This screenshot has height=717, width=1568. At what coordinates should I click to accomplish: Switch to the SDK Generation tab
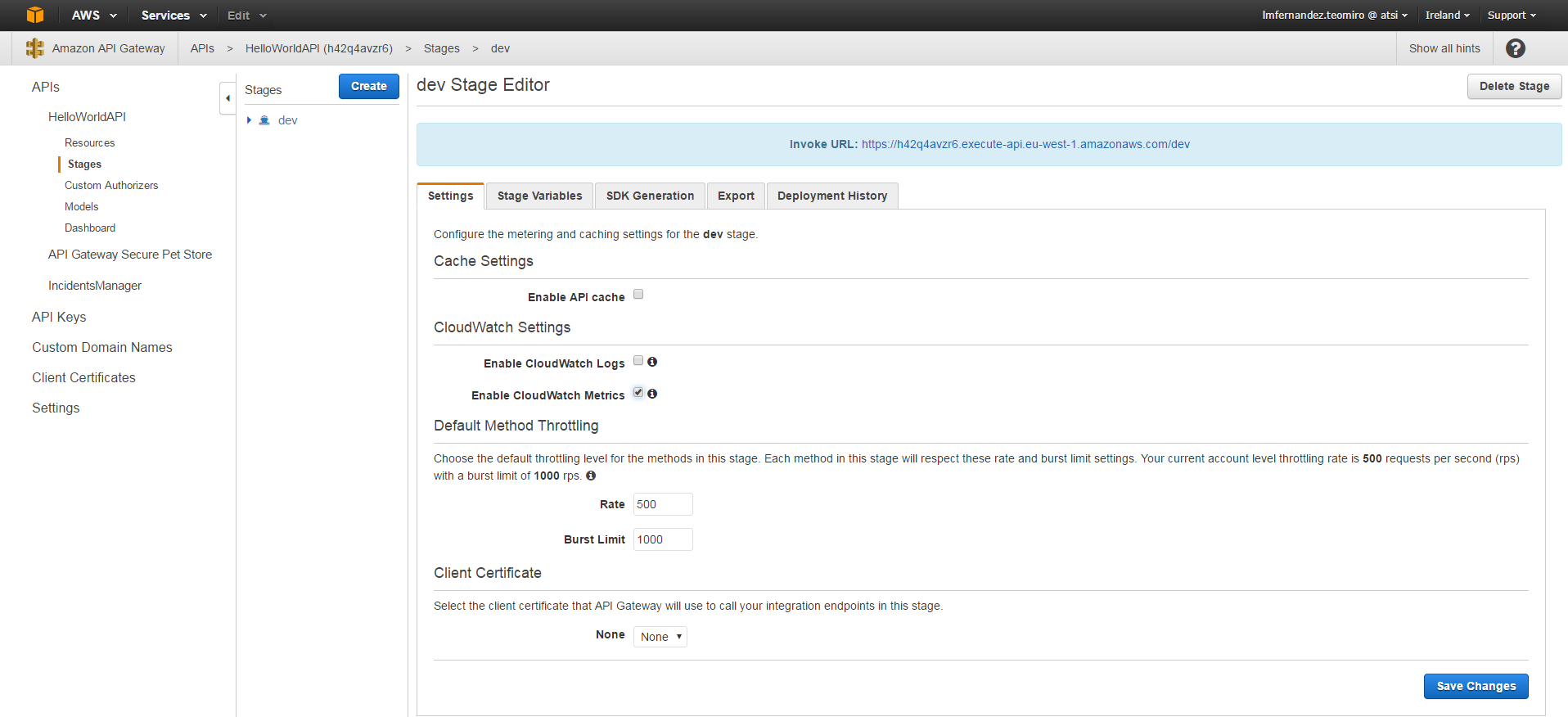tap(650, 196)
